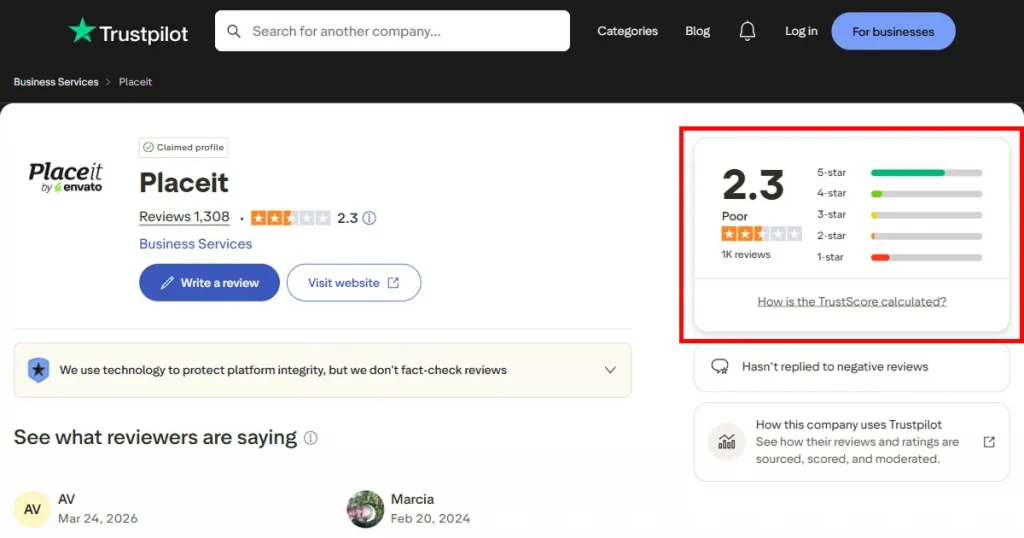This screenshot has width=1024, height=538.
Task: Click the info icon next to 2.3 rating
Action: coord(370,218)
